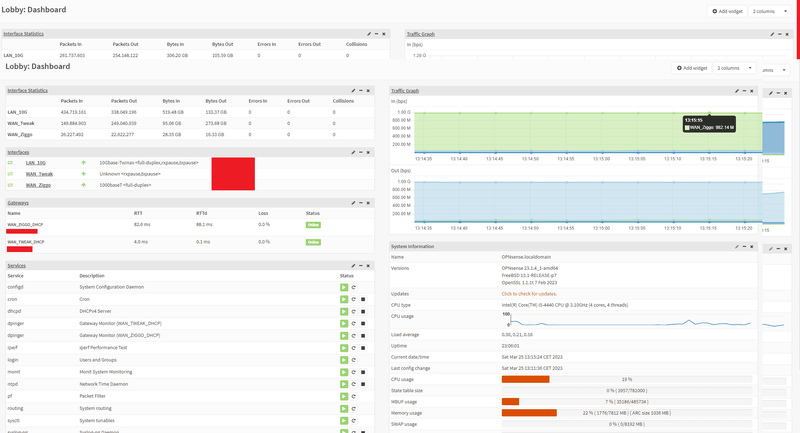Viewport: 800px width, 433px height.
Task: Close the Interfaces widget
Action: tap(368, 152)
